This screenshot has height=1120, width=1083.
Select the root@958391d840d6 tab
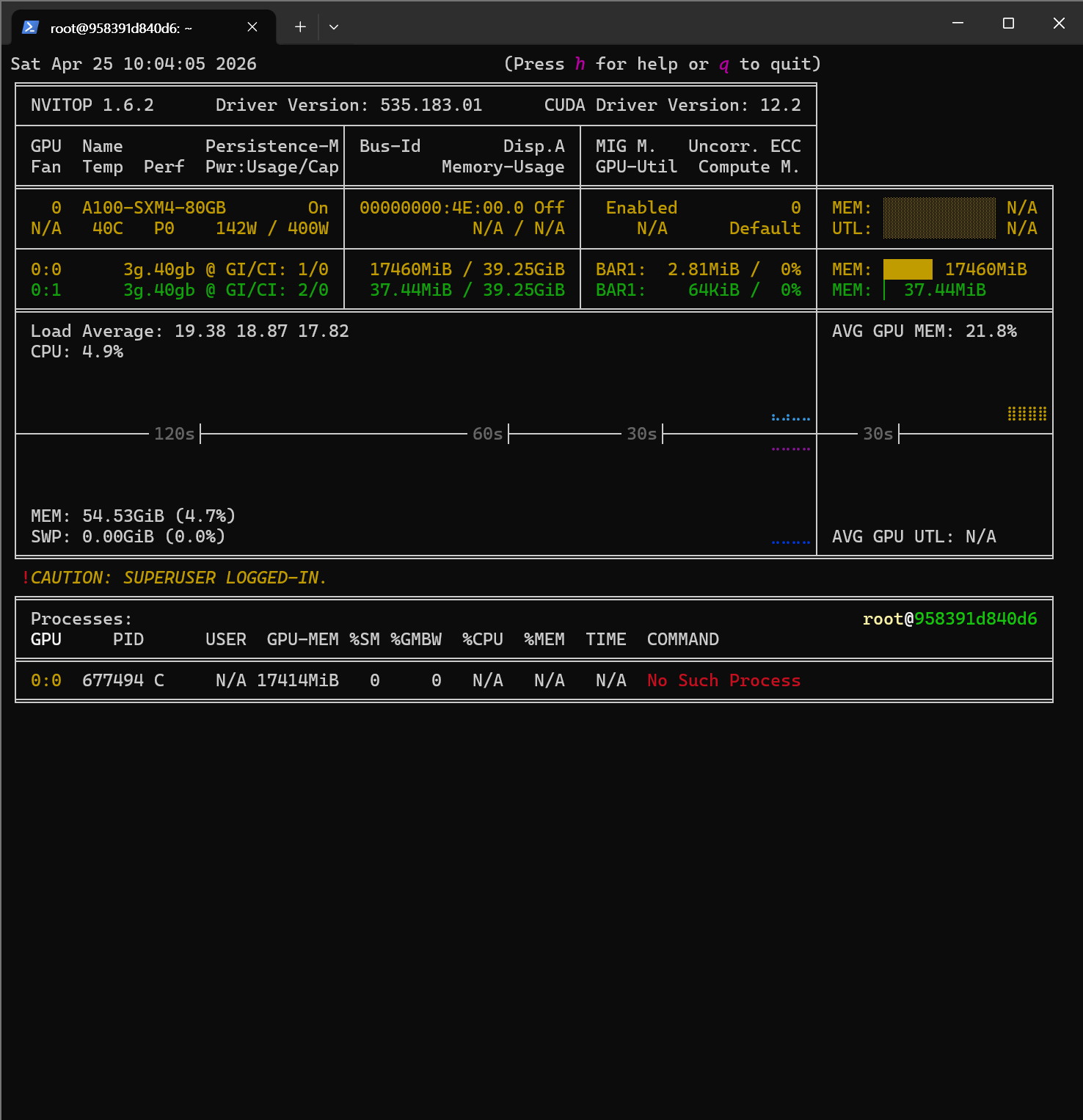pos(145,27)
